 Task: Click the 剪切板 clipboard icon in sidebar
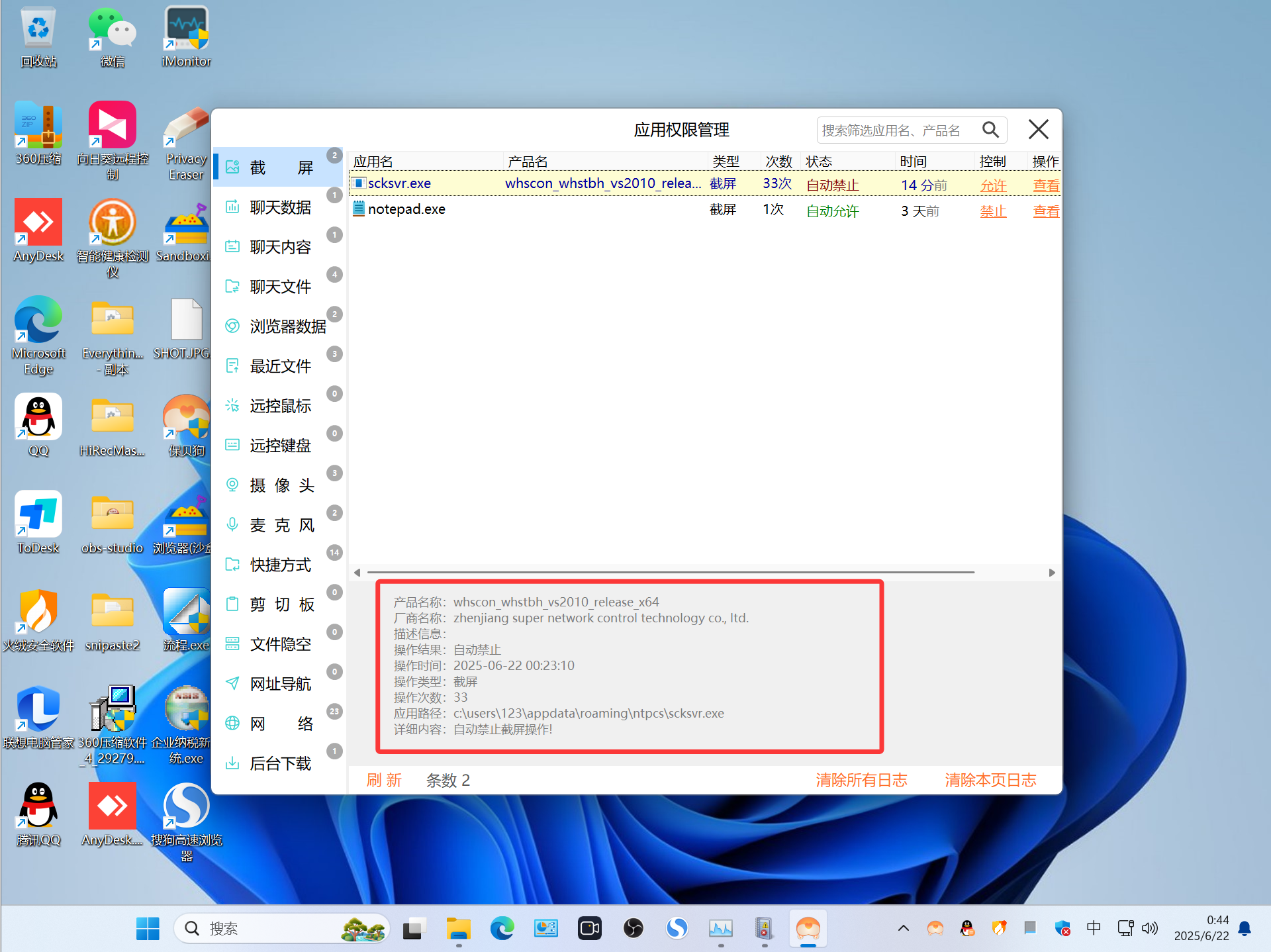[232, 604]
